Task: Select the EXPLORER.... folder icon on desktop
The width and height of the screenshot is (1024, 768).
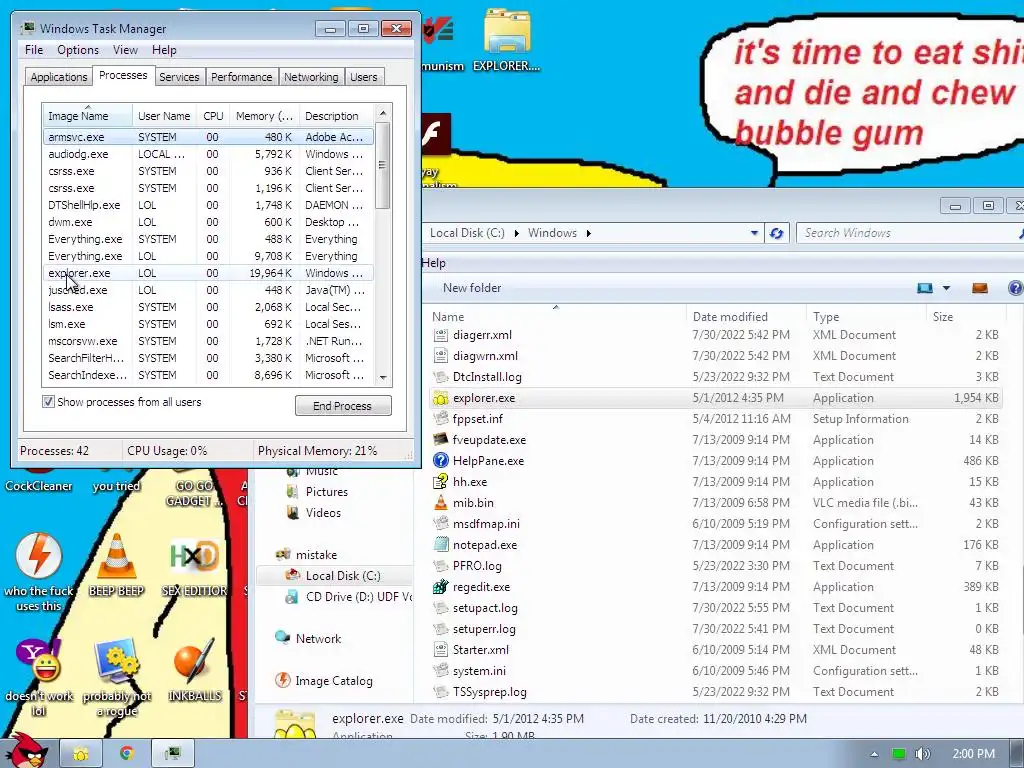Action: (506, 39)
